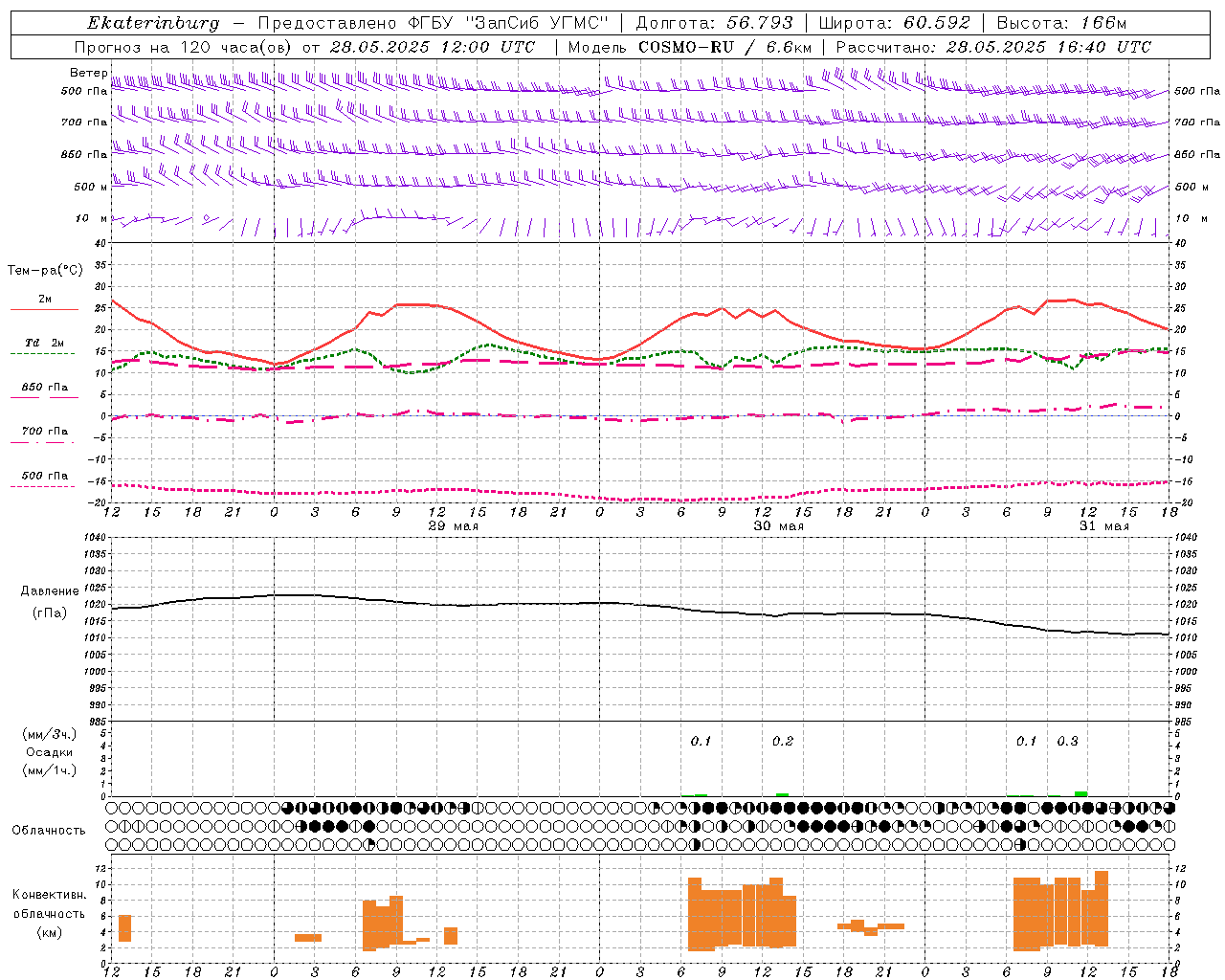
Task: Click the 'Давление' pressure panel label
Action: (50, 591)
